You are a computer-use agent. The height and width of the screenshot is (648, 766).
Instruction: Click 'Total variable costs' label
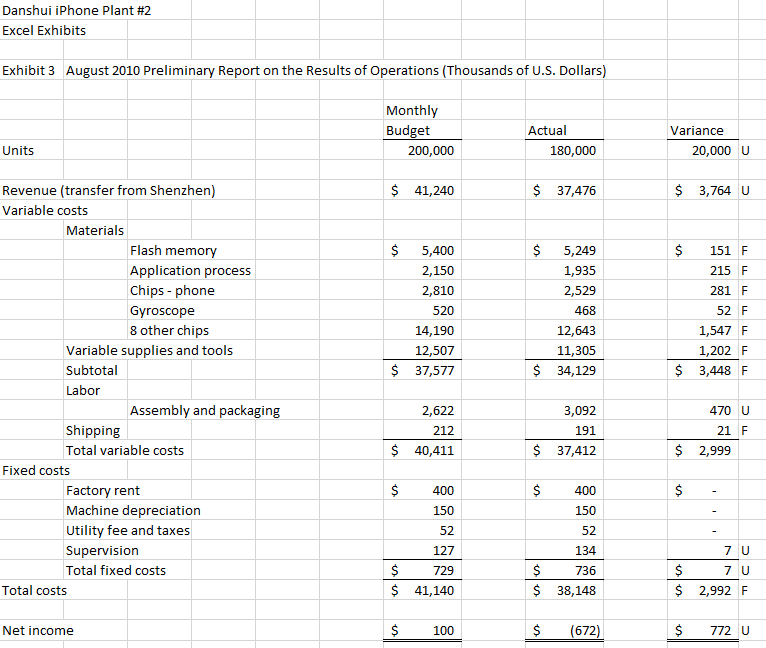point(125,451)
